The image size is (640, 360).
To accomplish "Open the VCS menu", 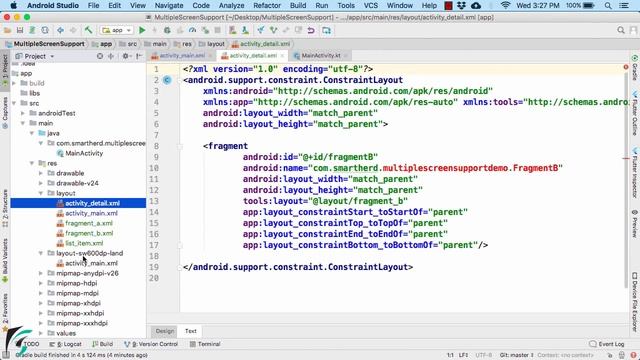I will click(371, 6).
